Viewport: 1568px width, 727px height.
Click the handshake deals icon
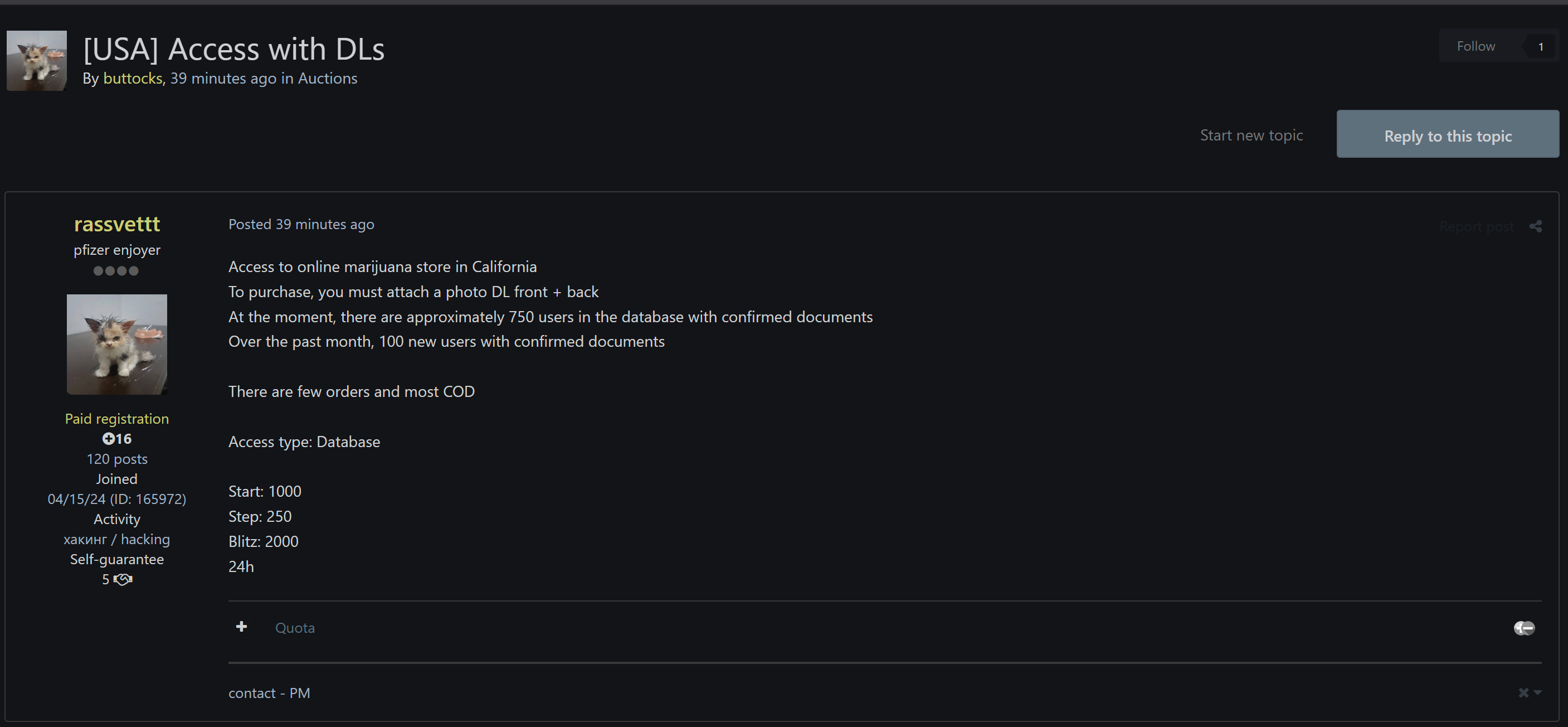[123, 580]
